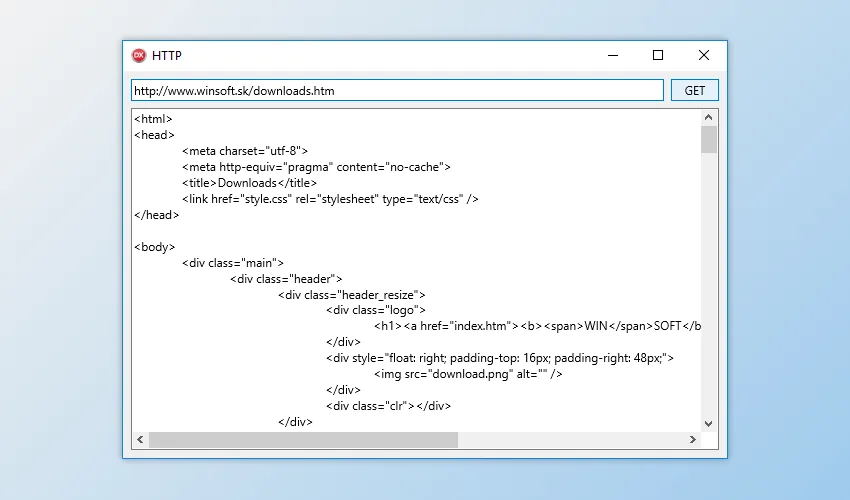Click the div class="logo" line
The width and height of the screenshot is (850, 500).
pyautogui.click(x=376, y=310)
